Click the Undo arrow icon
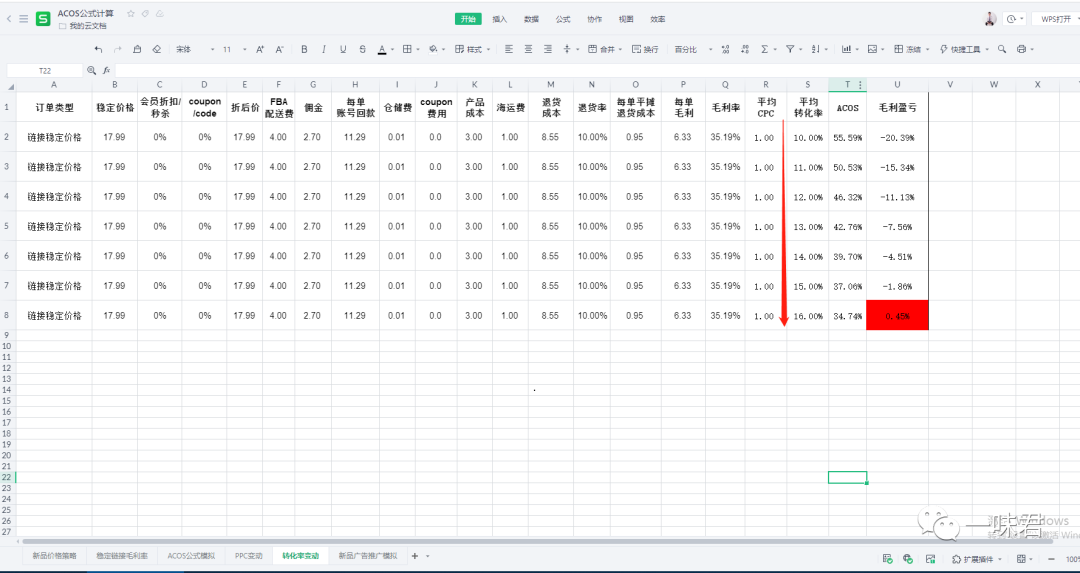This screenshot has width=1080, height=573. point(98,49)
